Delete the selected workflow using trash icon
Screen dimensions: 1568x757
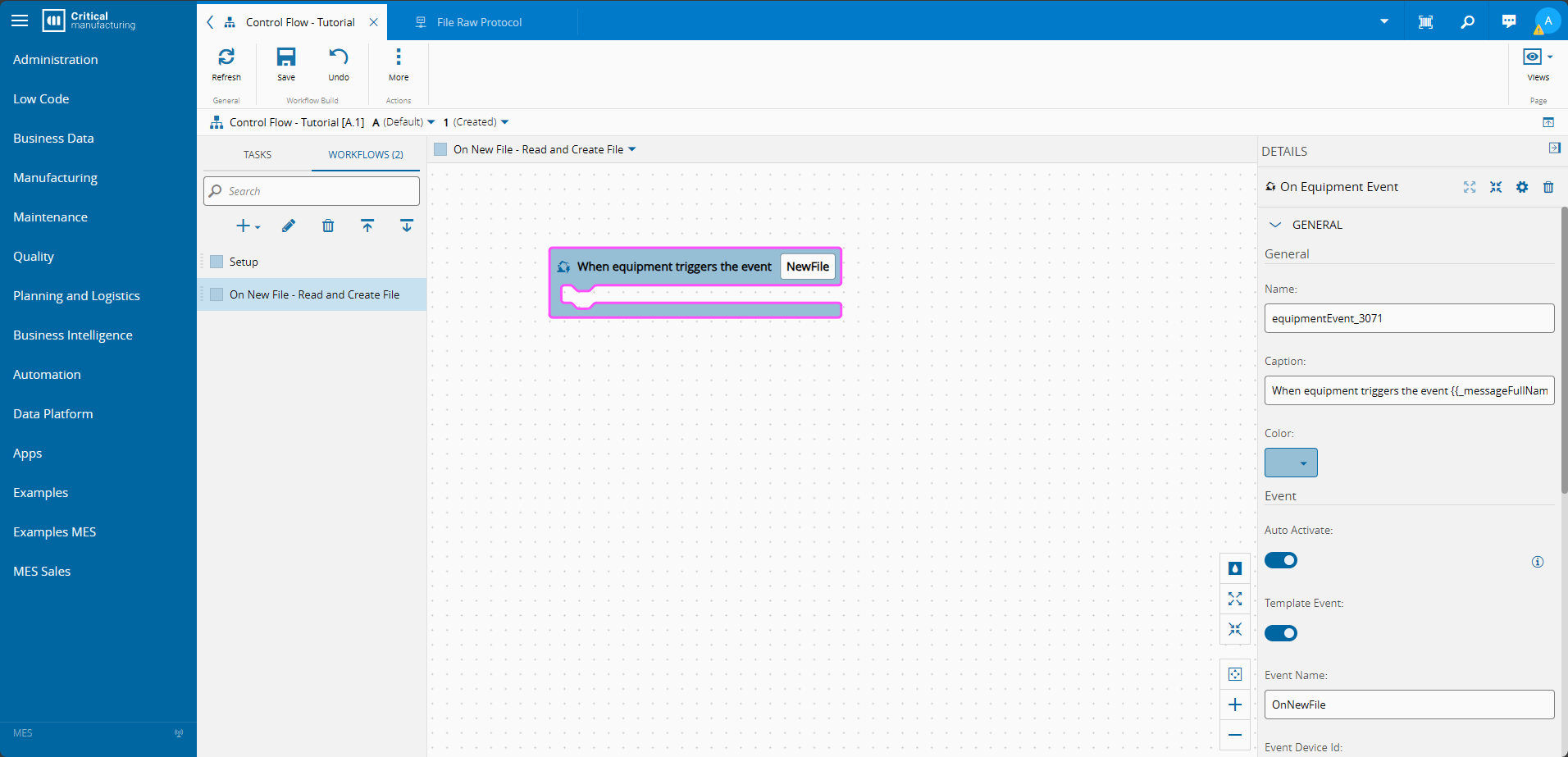click(x=328, y=226)
